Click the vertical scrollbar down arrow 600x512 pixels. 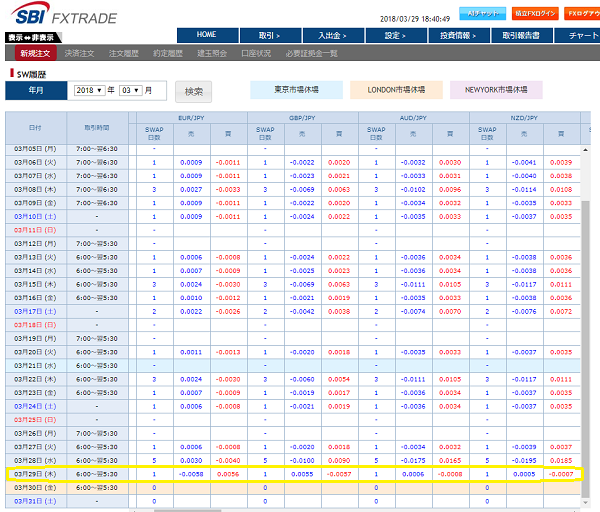tap(585, 502)
